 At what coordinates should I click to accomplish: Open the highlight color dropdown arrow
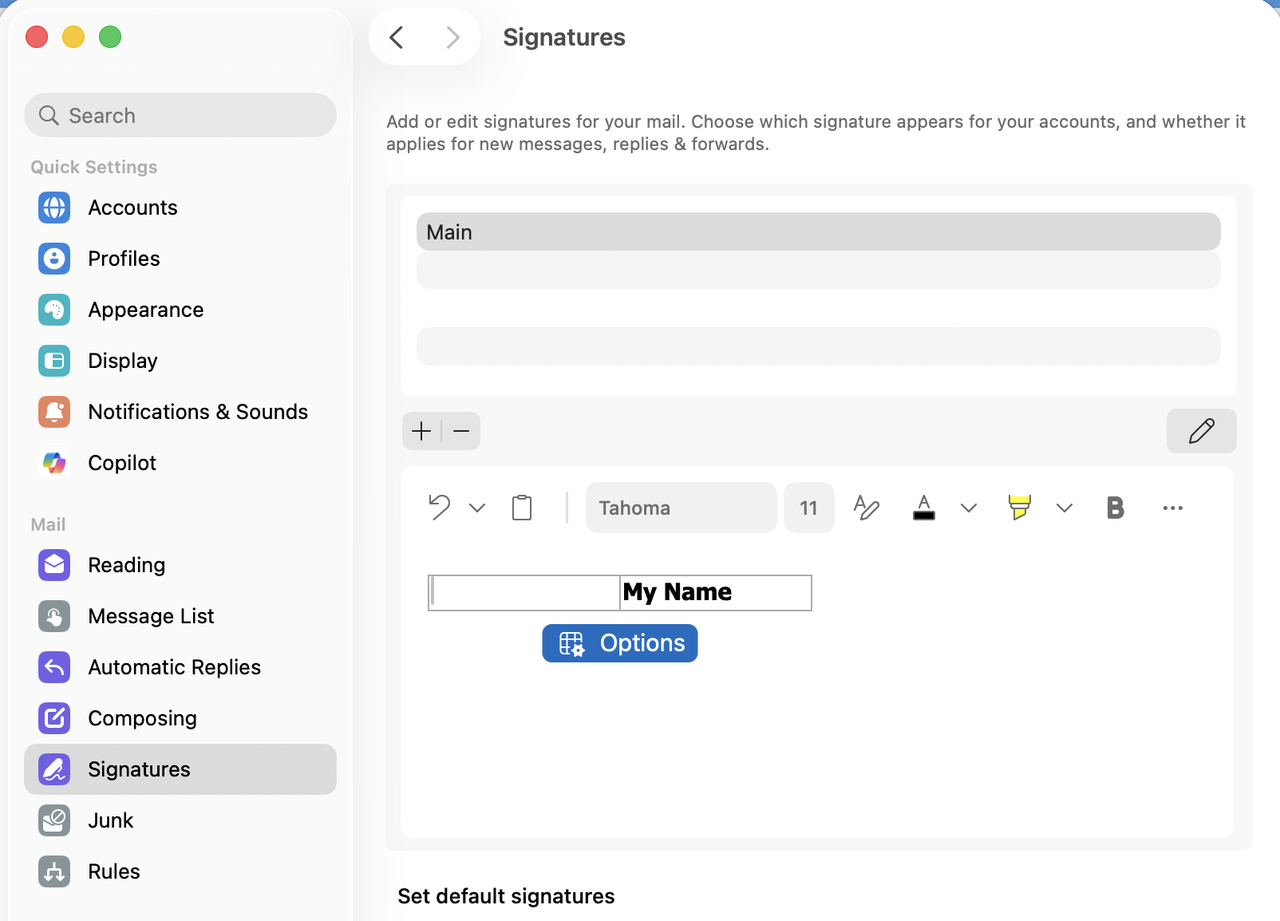pyautogui.click(x=1064, y=508)
